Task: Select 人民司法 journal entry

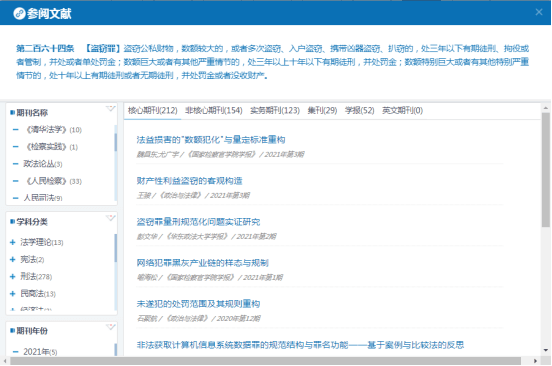Action: 43,198
